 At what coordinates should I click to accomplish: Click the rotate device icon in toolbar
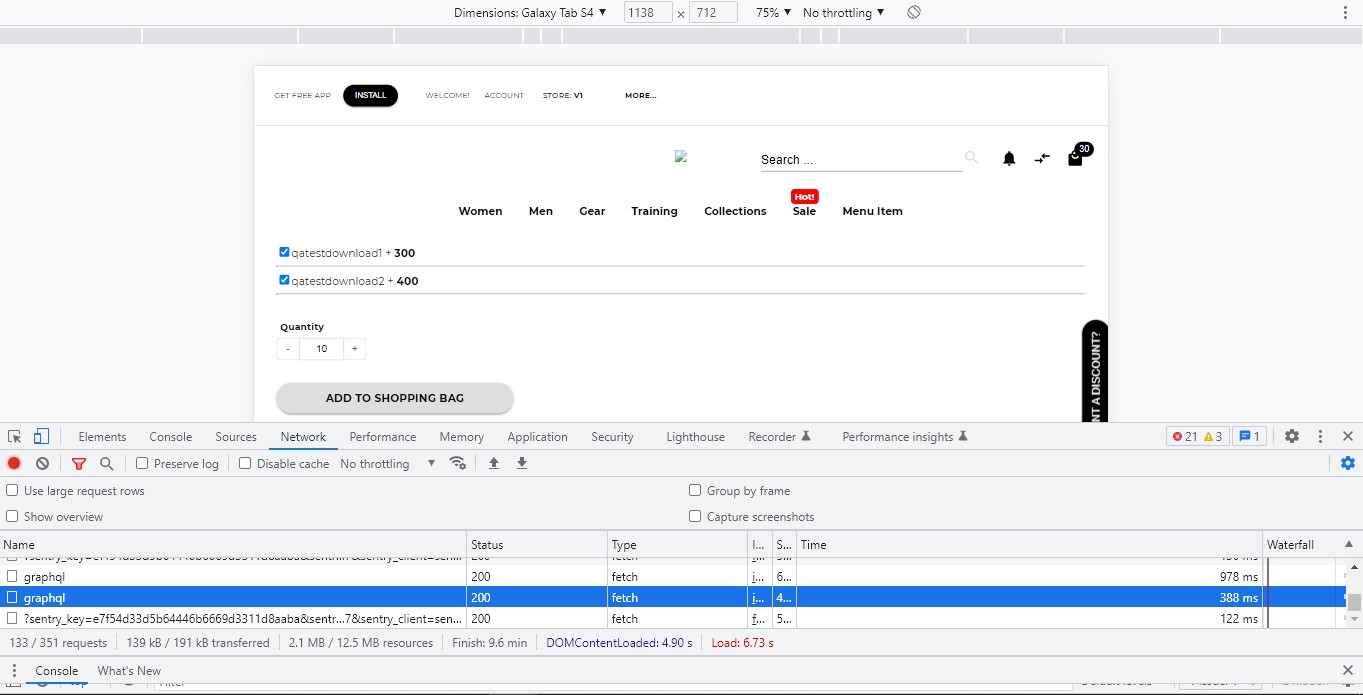(913, 12)
